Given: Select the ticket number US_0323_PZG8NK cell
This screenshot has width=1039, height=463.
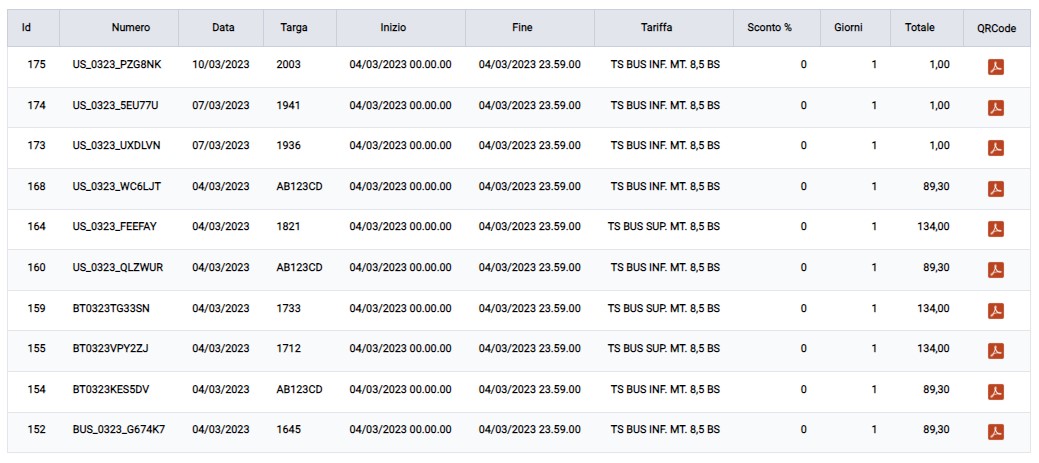Looking at the screenshot, I should point(116,64).
